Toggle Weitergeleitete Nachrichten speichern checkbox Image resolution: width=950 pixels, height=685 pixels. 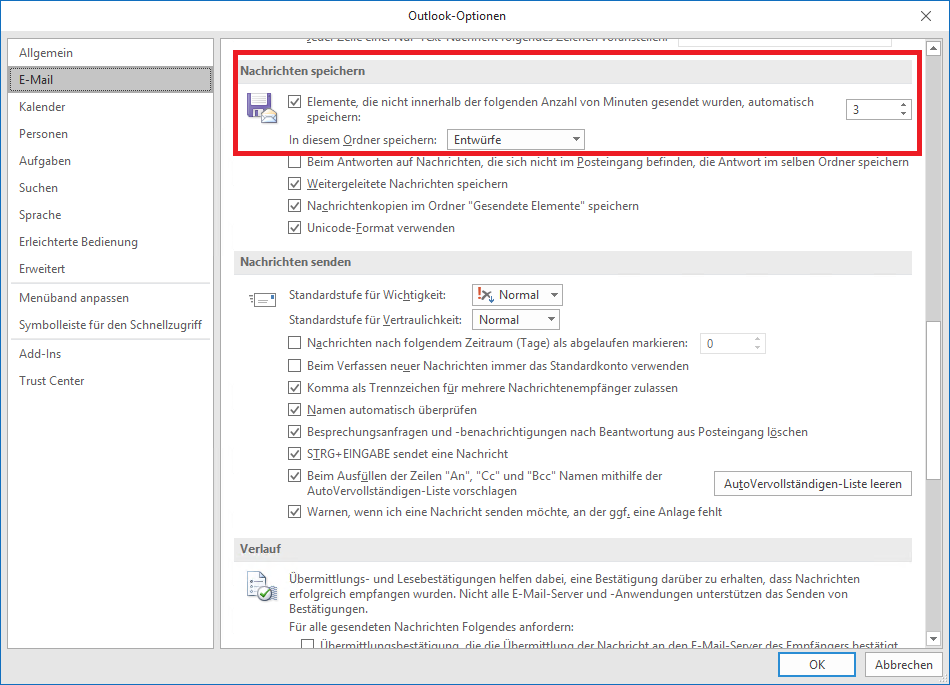tap(294, 184)
